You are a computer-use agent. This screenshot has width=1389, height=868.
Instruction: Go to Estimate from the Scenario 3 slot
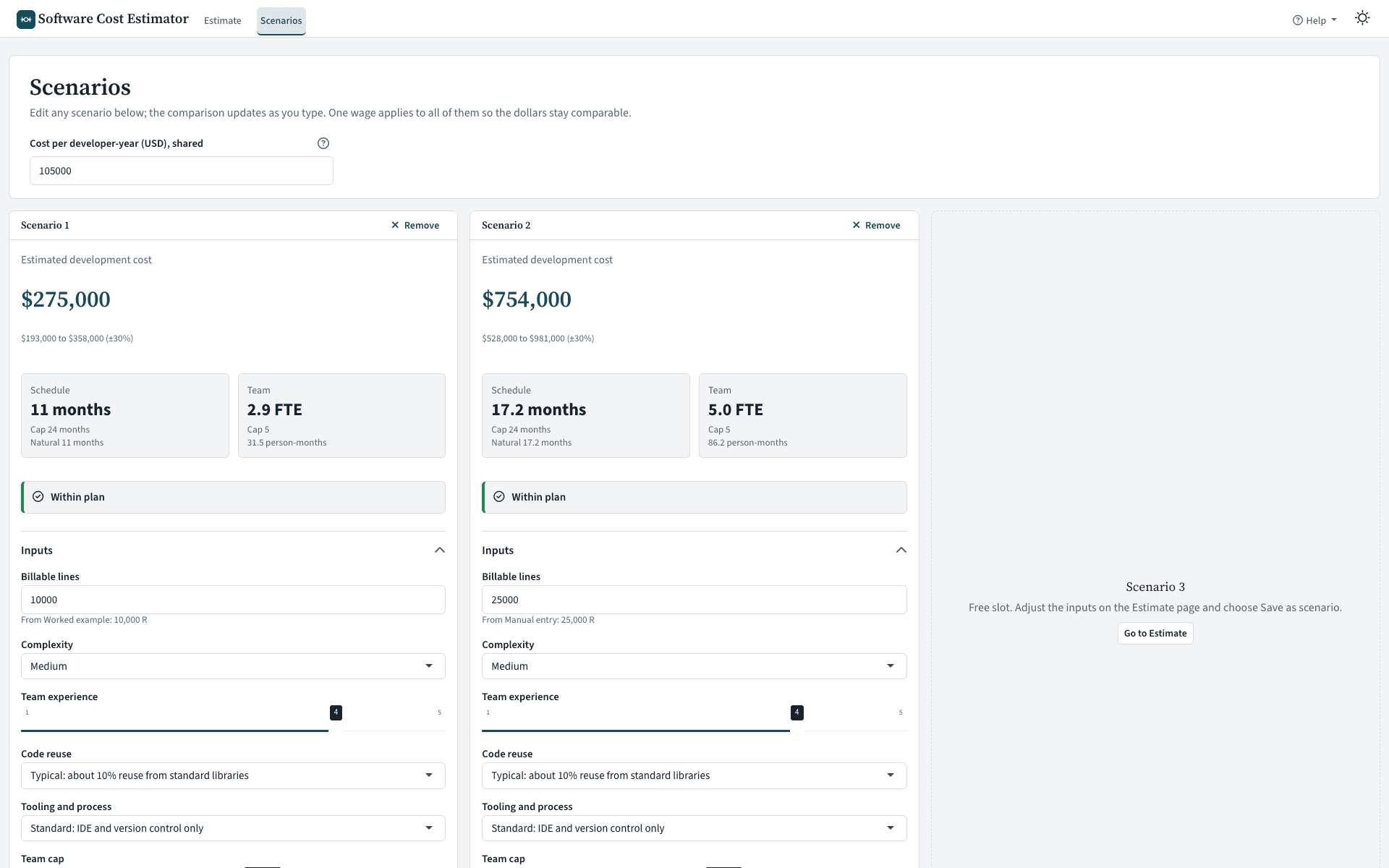(1155, 633)
